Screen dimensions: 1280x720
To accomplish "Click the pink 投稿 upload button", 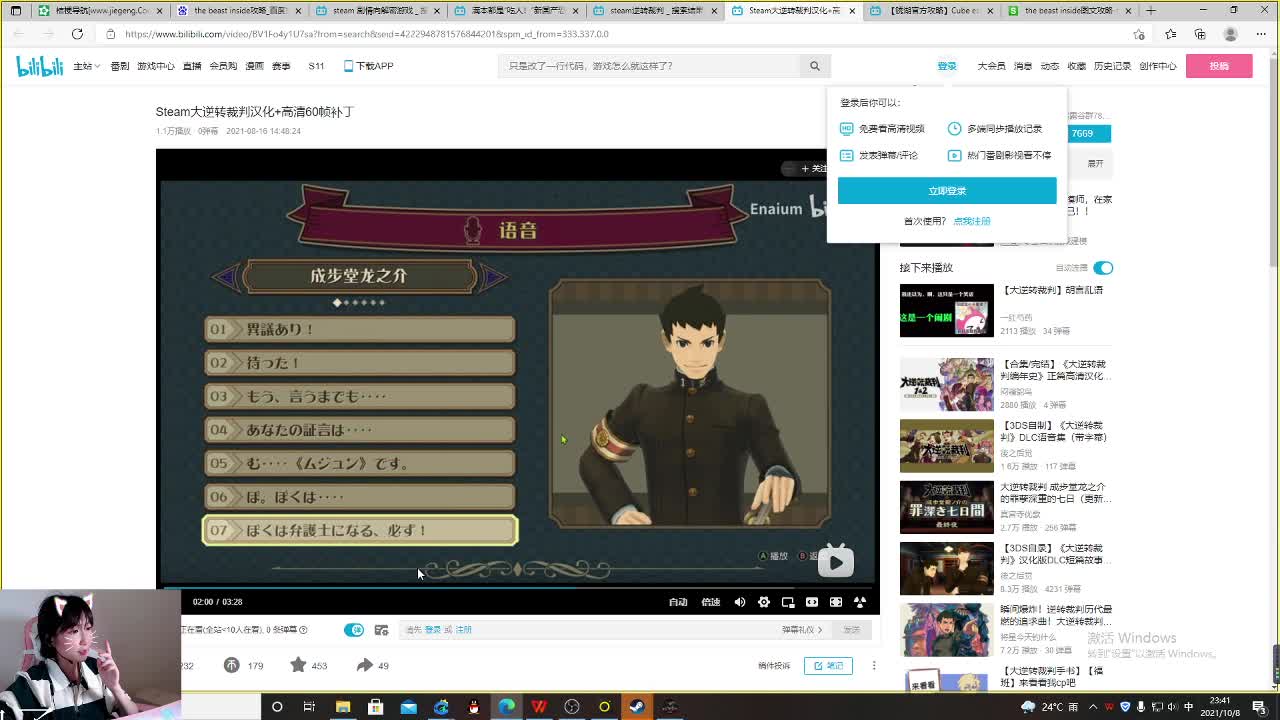I will pyautogui.click(x=1219, y=66).
